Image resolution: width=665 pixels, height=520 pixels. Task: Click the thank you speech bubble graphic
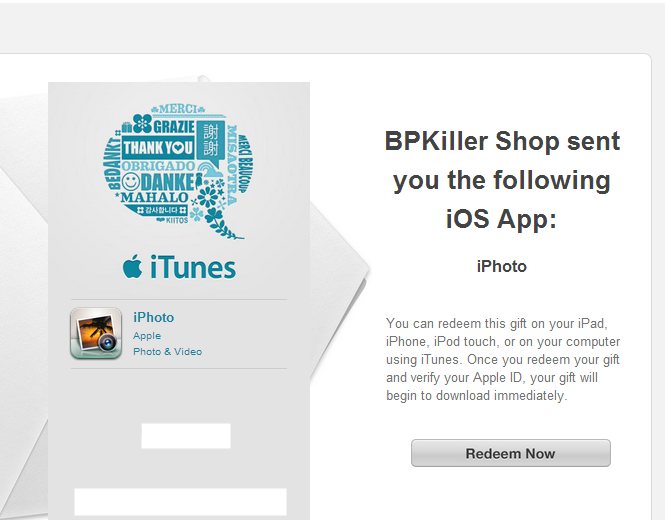[178, 172]
